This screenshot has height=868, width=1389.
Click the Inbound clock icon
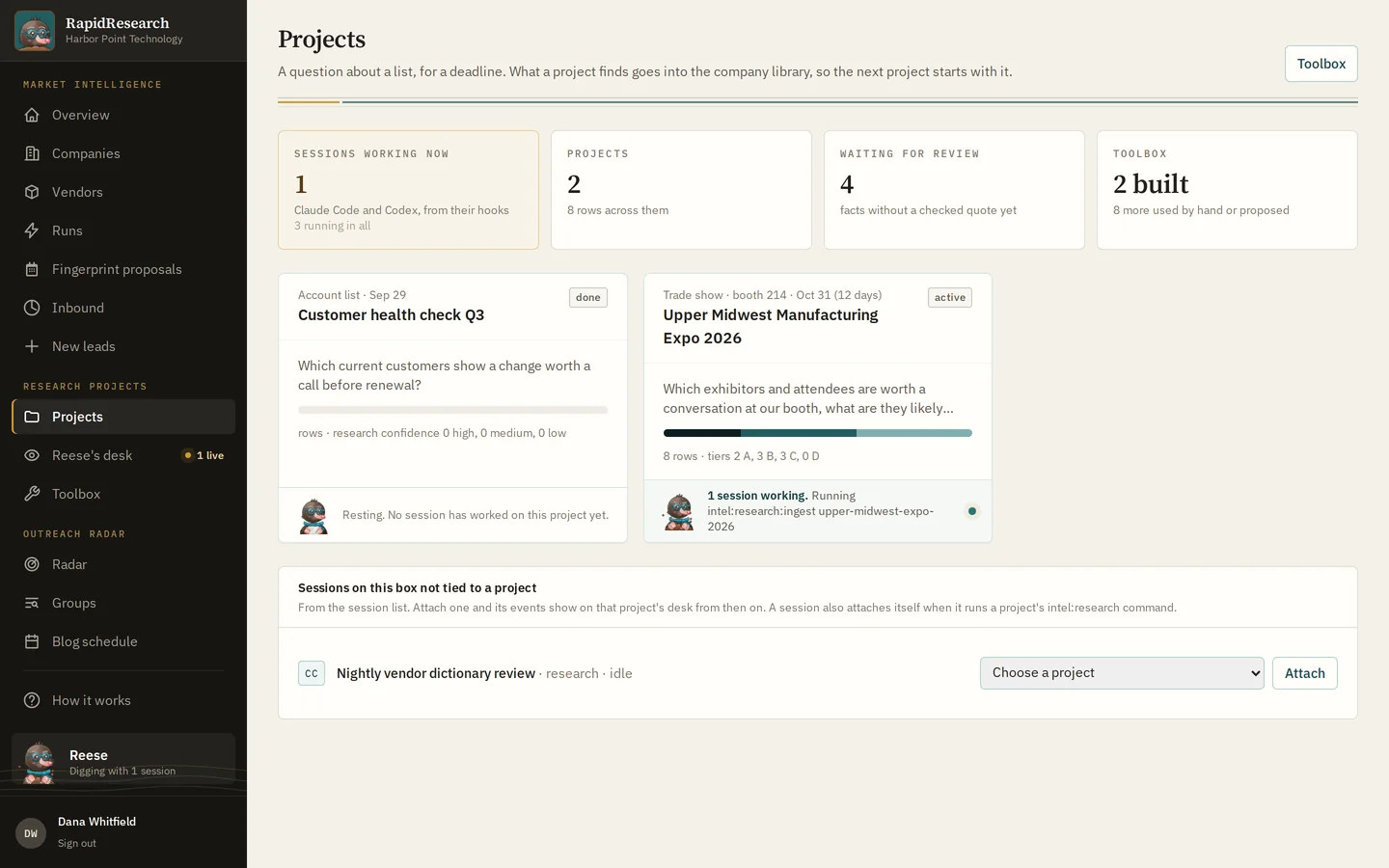(x=32, y=308)
